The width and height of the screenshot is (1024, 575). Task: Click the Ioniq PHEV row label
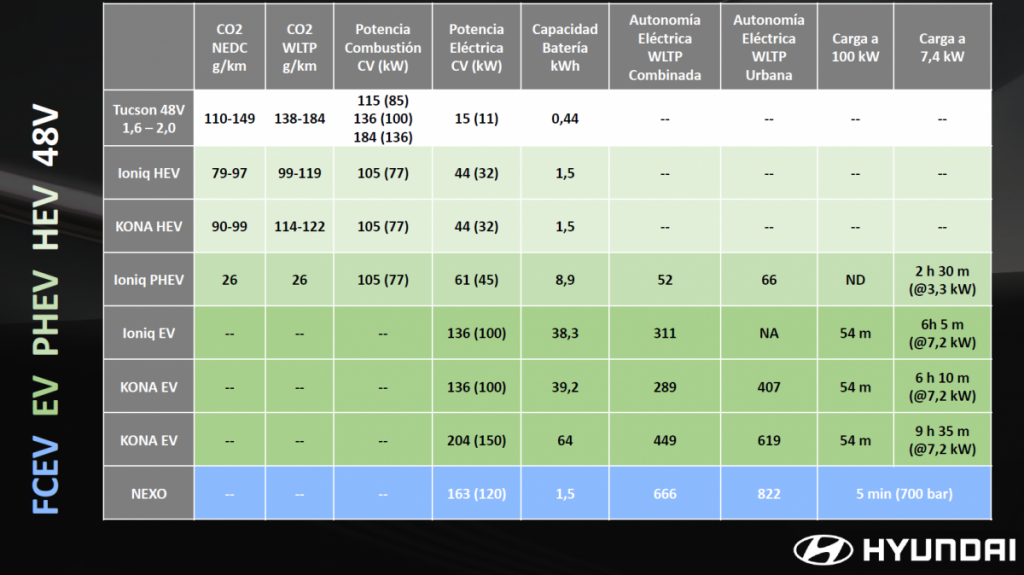(149, 280)
